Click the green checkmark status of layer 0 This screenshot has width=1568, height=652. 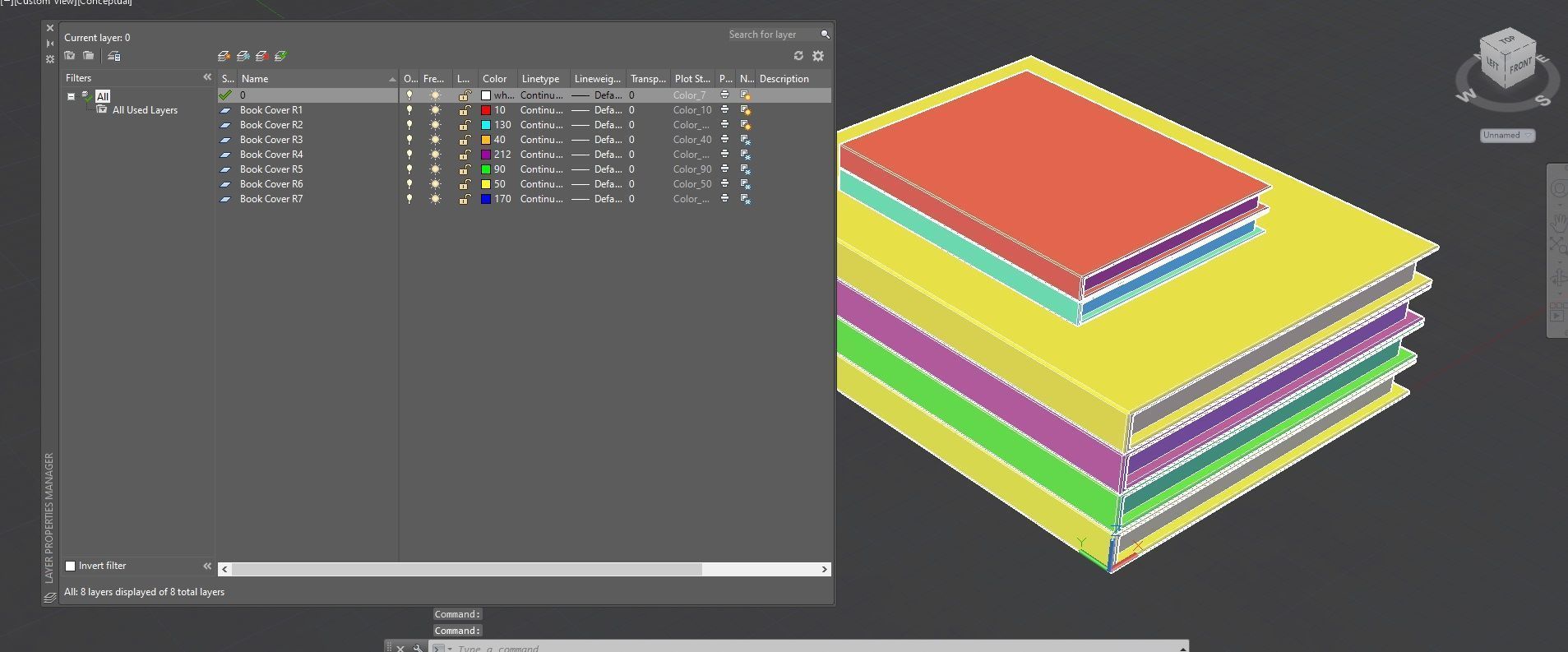coord(225,95)
